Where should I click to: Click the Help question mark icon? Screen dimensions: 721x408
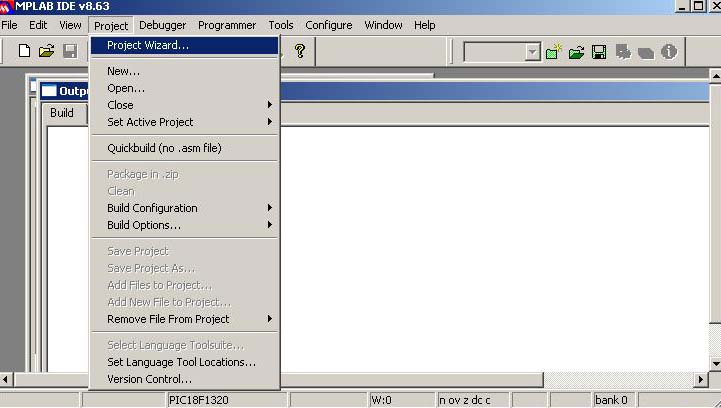tap(299, 51)
